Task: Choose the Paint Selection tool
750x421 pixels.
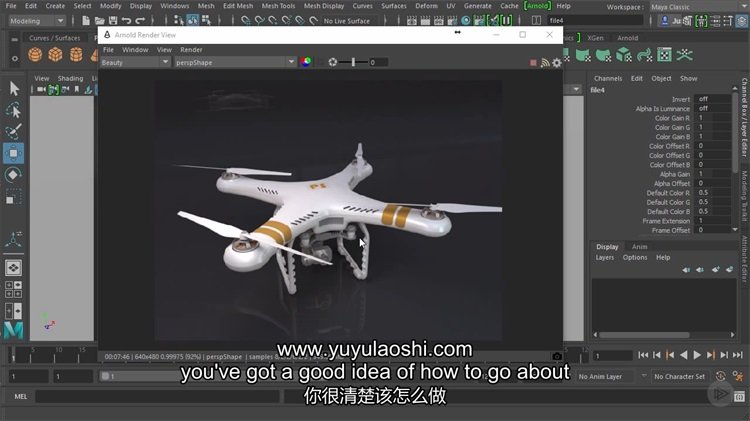Action: (x=13, y=132)
